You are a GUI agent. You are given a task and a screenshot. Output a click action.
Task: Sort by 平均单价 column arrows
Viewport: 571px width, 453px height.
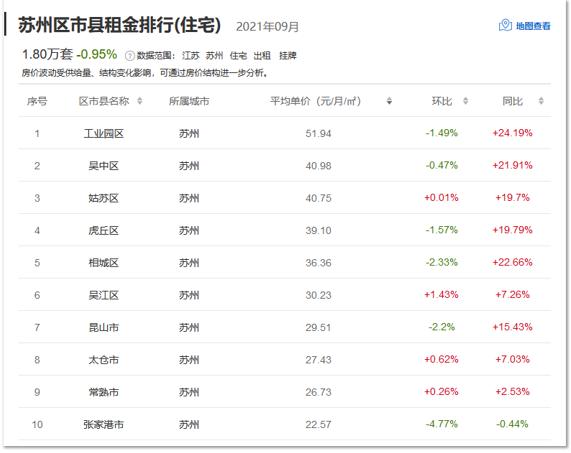coord(389,101)
